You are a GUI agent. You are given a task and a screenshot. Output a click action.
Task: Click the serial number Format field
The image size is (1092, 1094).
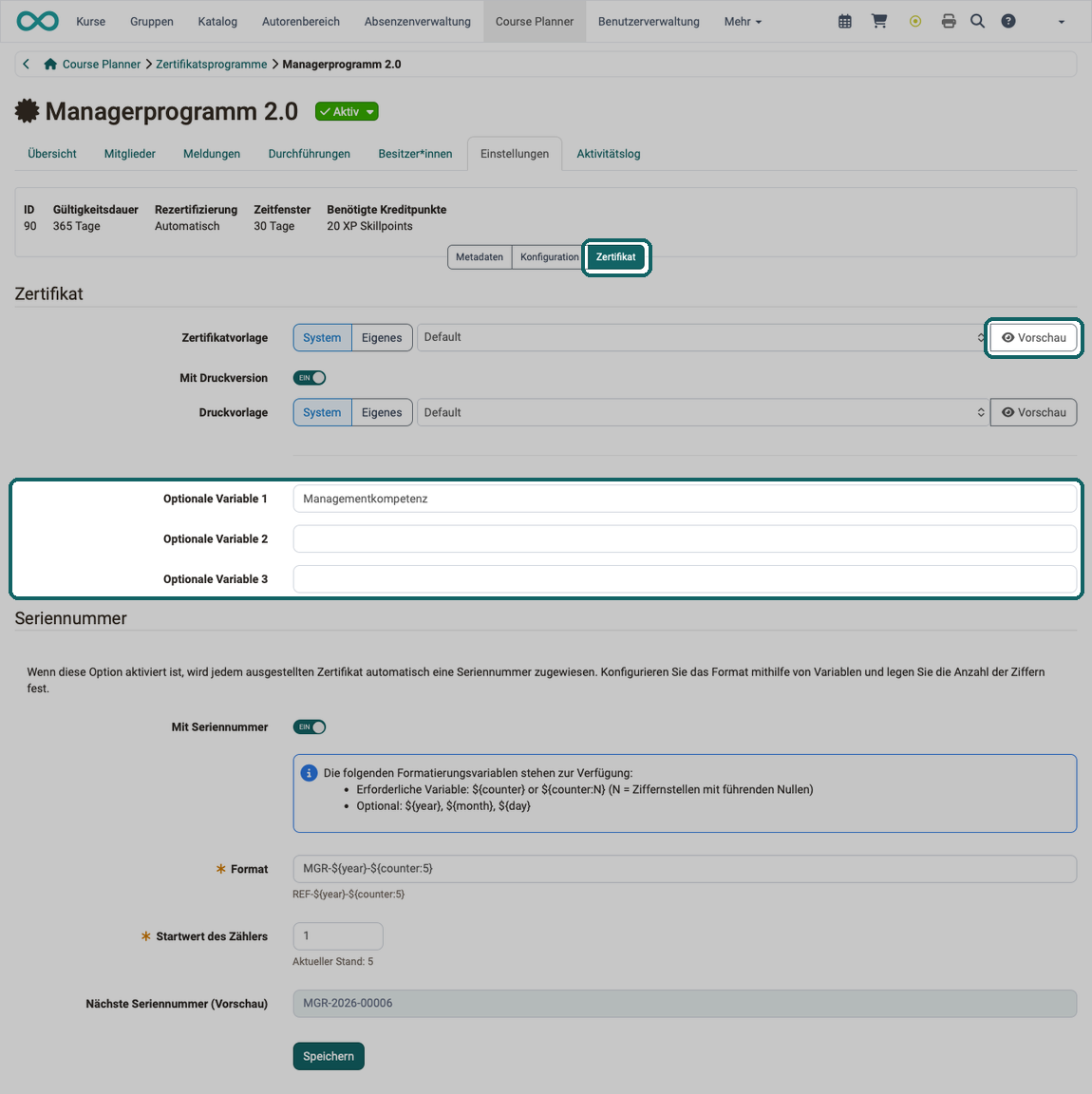[x=685, y=869]
